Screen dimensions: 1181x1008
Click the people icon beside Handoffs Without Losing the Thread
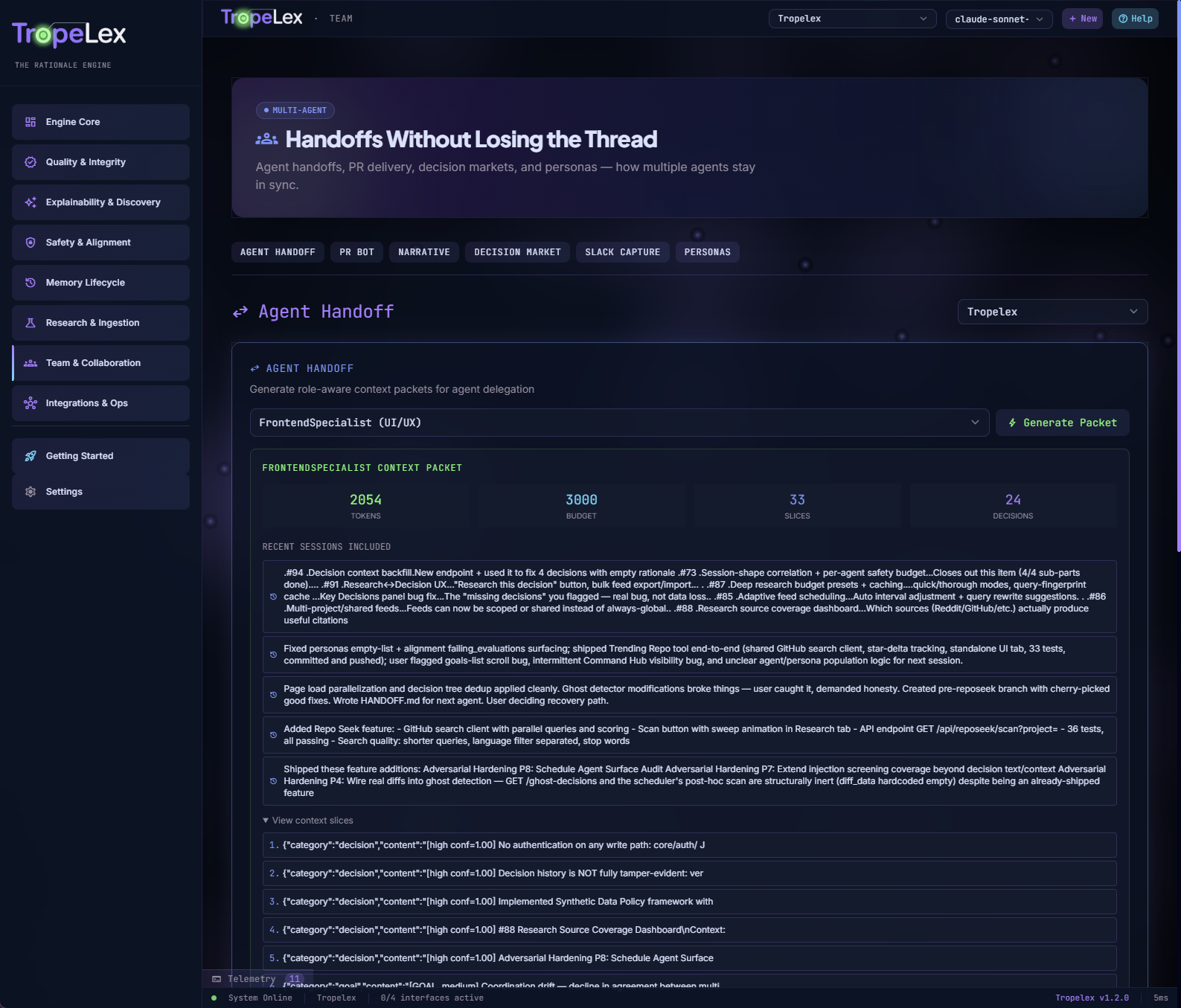(266, 139)
